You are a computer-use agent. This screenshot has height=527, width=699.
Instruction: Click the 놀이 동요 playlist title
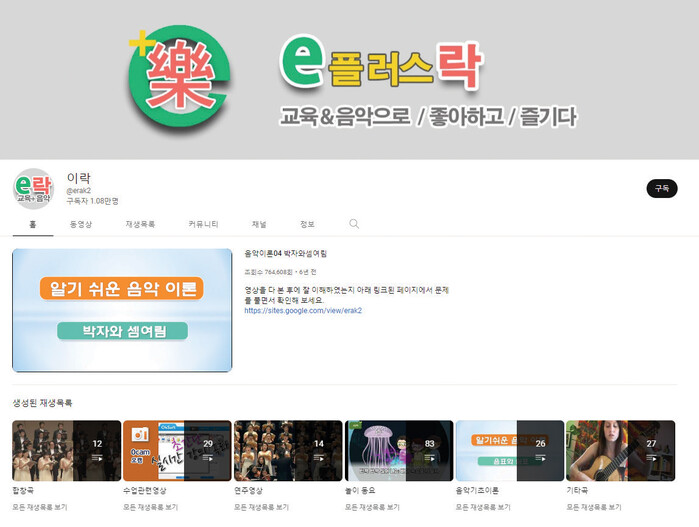(360, 490)
